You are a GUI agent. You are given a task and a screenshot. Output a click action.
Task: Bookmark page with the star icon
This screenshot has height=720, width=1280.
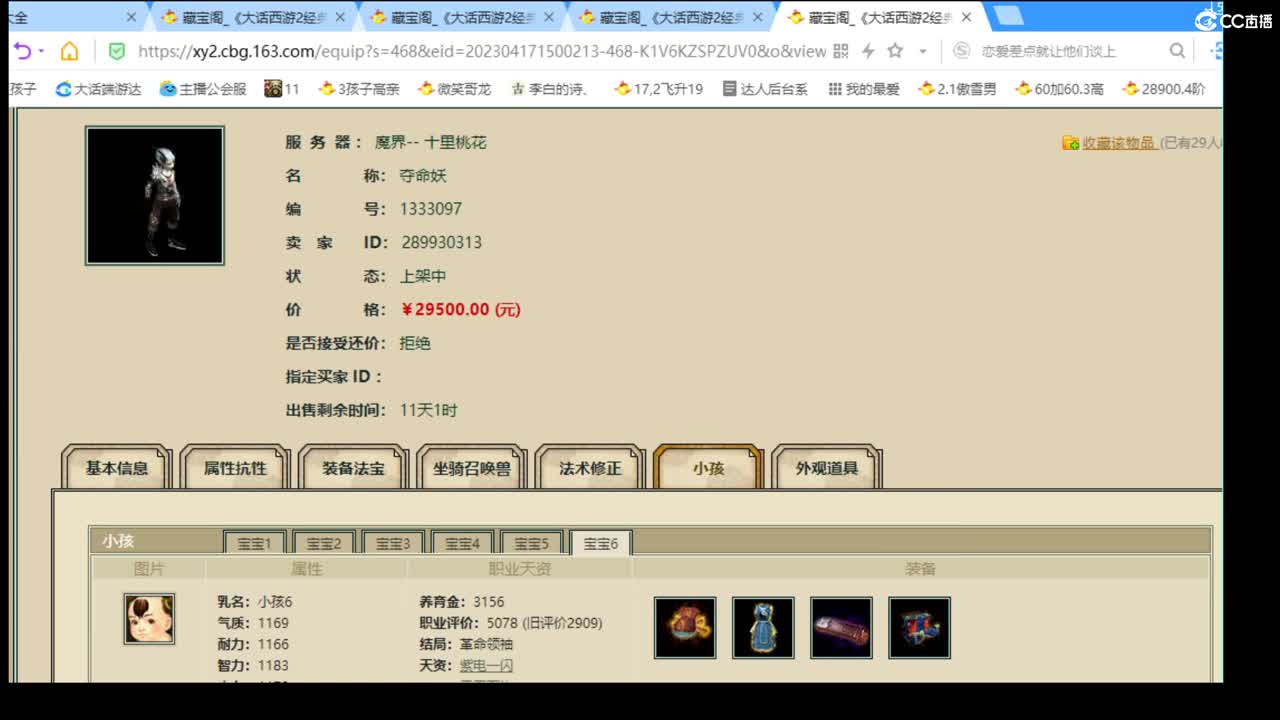pyautogui.click(x=895, y=51)
